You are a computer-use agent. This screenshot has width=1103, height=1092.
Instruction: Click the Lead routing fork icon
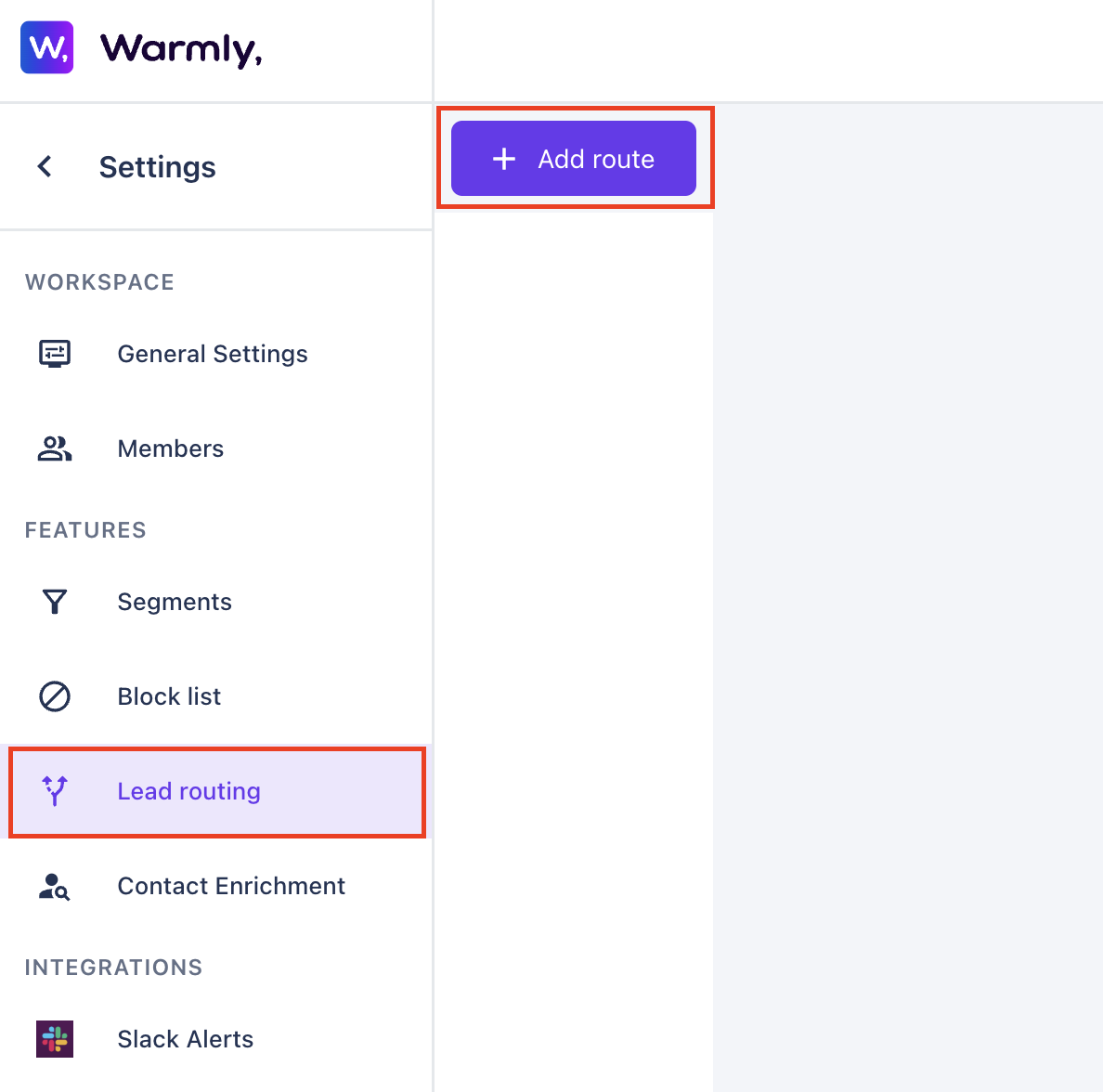pos(54,791)
